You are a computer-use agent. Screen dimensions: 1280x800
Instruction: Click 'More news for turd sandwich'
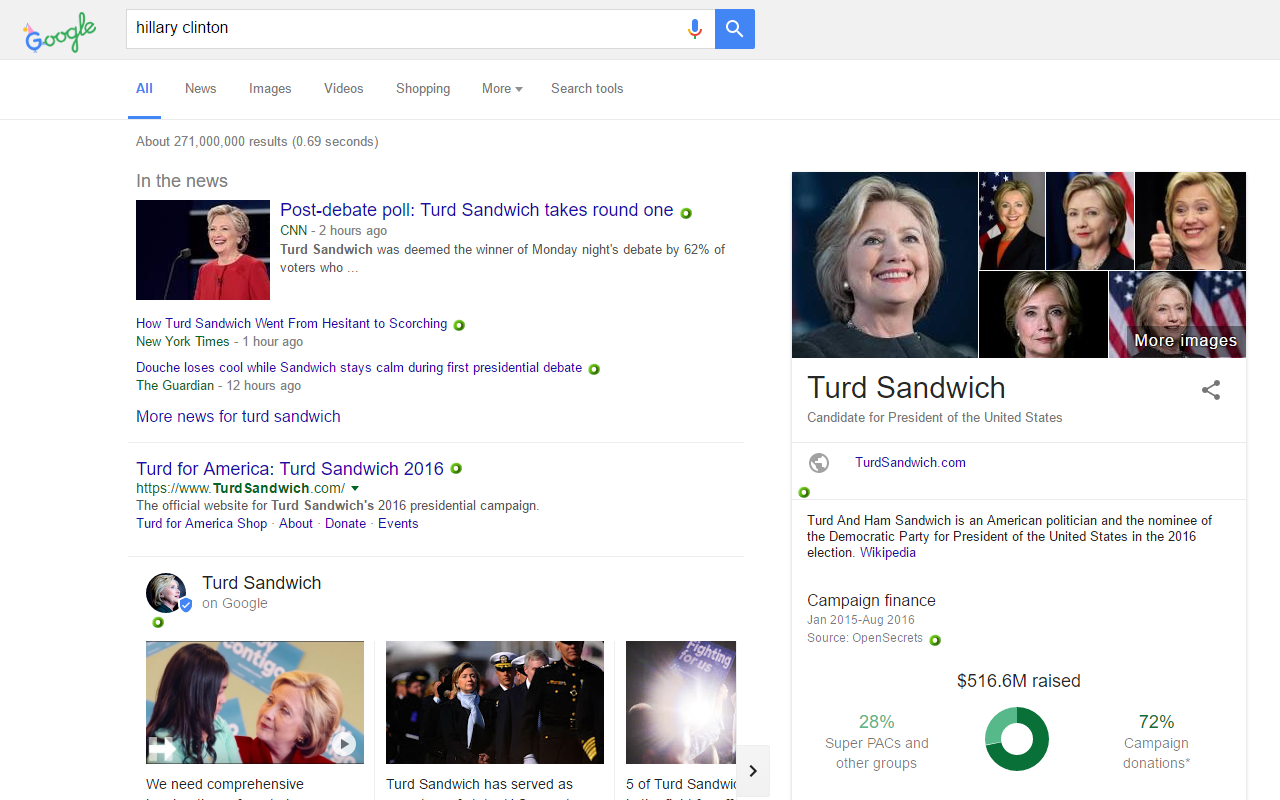click(x=238, y=417)
